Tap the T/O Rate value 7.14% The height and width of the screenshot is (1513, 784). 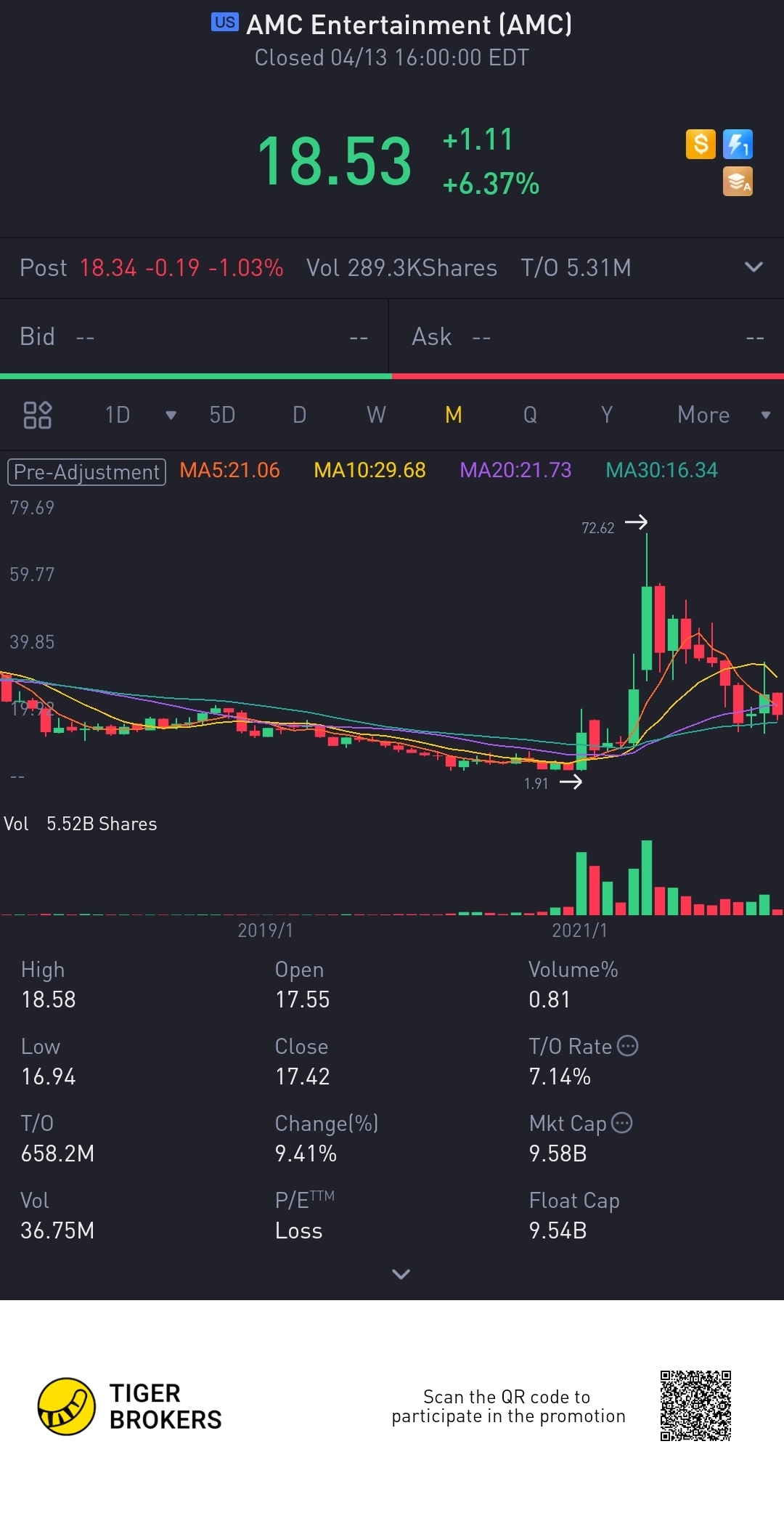pos(560,1077)
